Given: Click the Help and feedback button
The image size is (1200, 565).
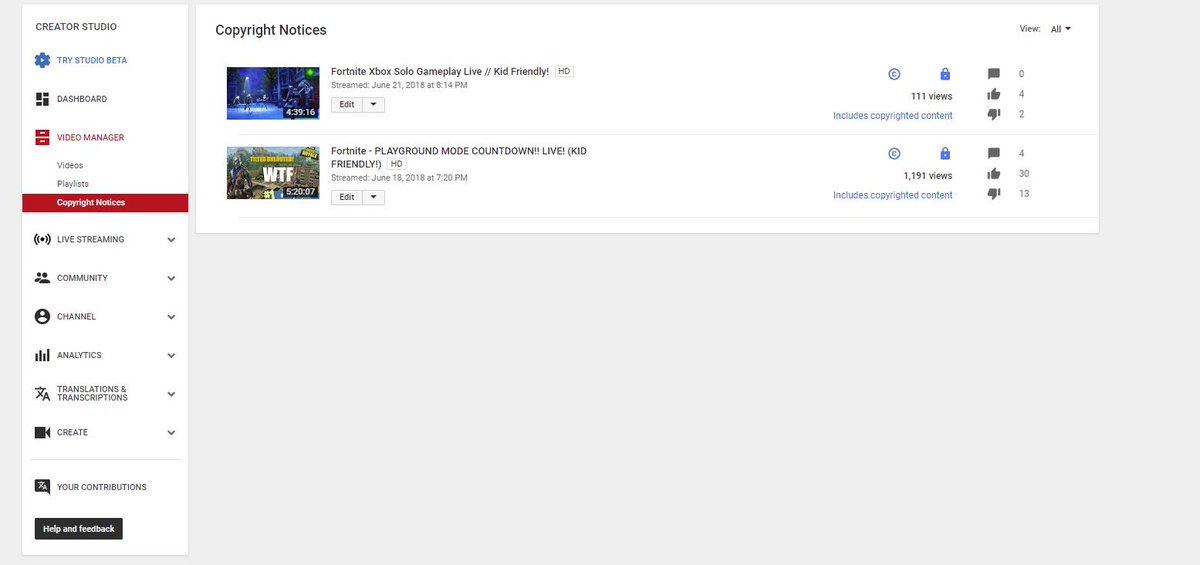Looking at the screenshot, I should (79, 529).
